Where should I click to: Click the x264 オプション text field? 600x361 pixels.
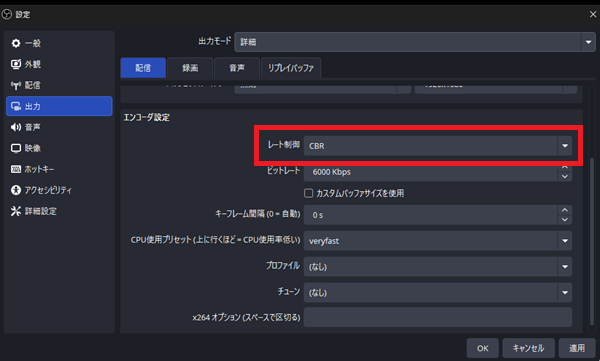[x=438, y=317]
